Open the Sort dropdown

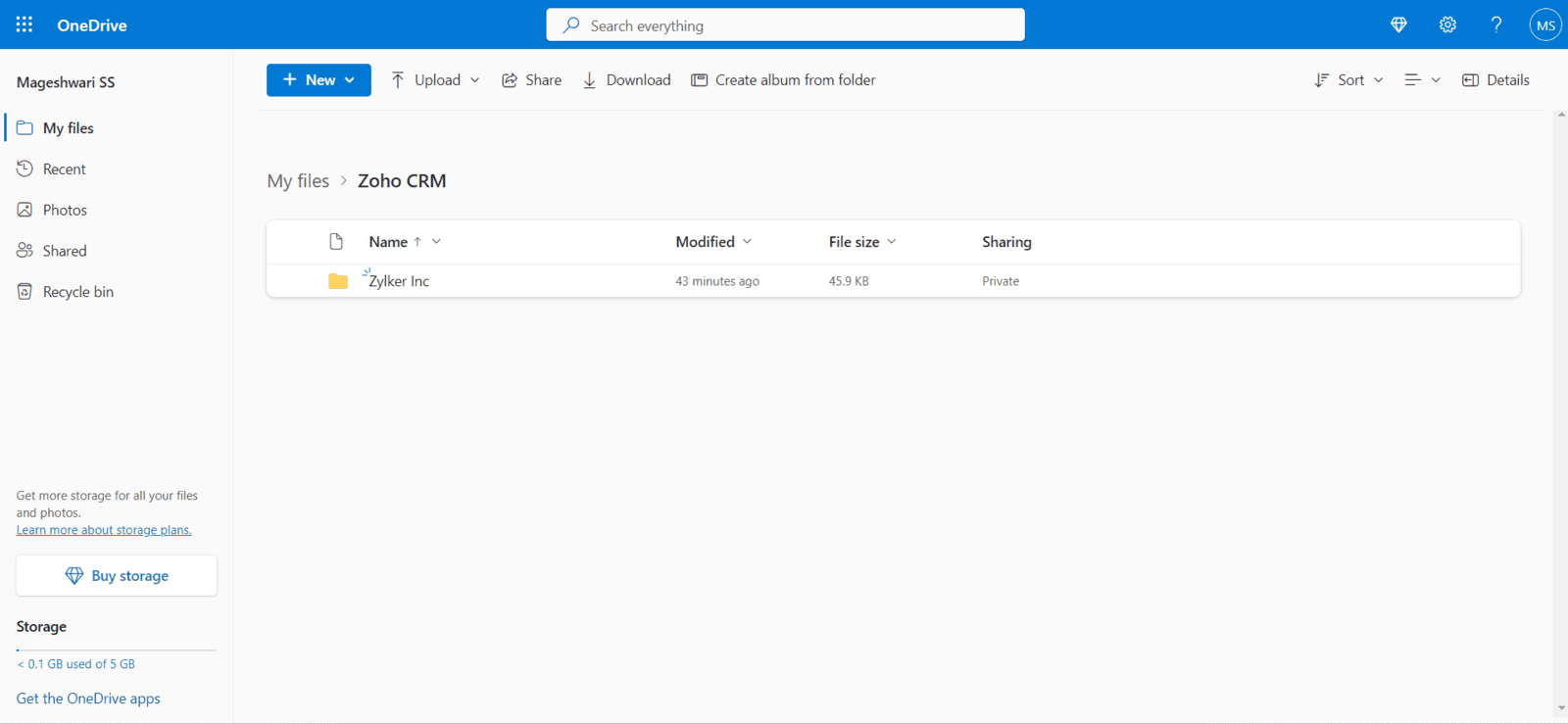tap(1349, 80)
